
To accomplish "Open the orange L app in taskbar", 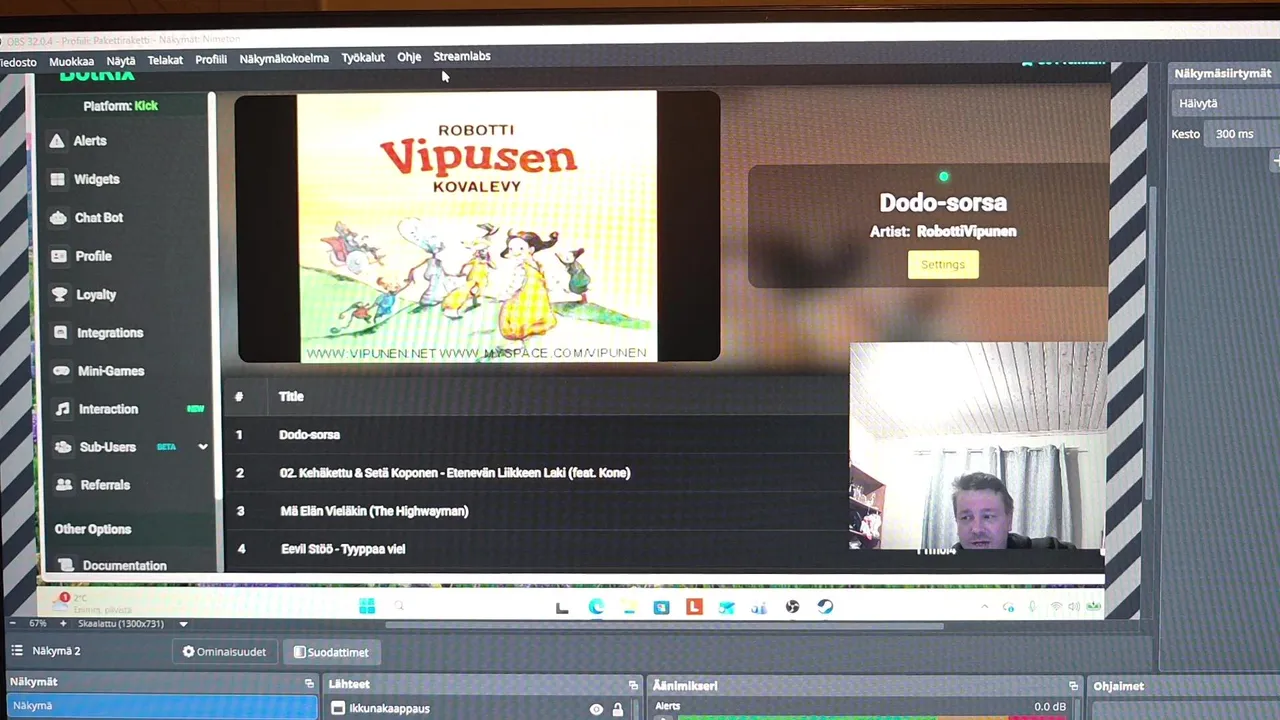I will pos(694,607).
